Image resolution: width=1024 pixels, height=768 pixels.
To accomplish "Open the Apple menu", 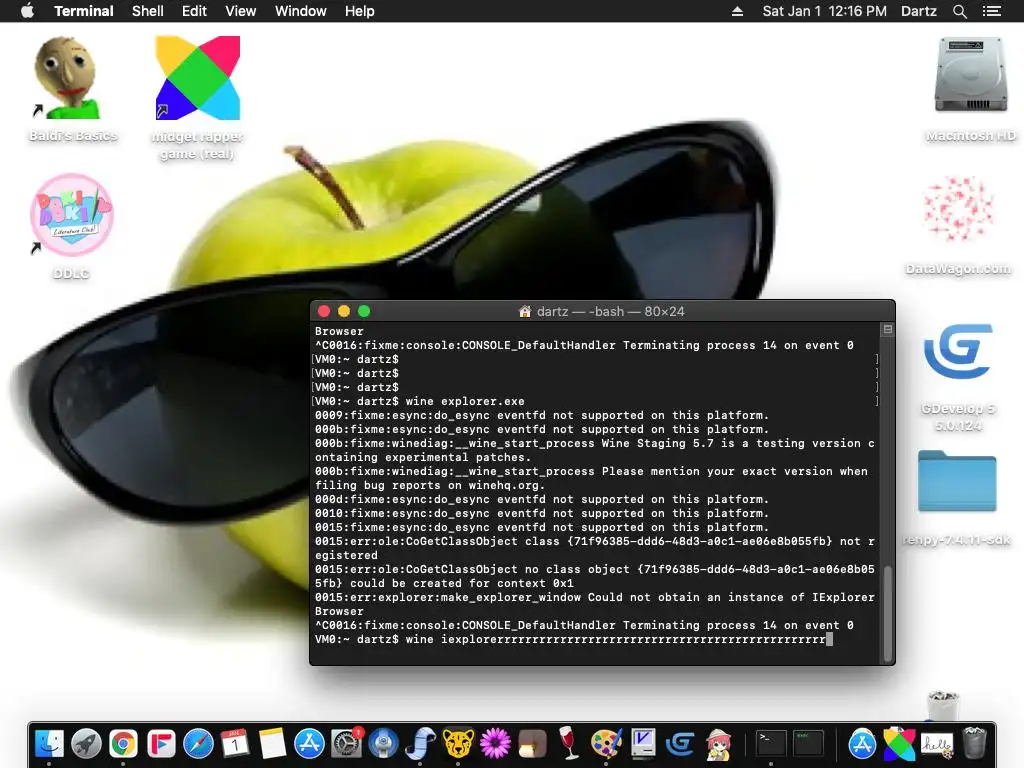I will 27,11.
